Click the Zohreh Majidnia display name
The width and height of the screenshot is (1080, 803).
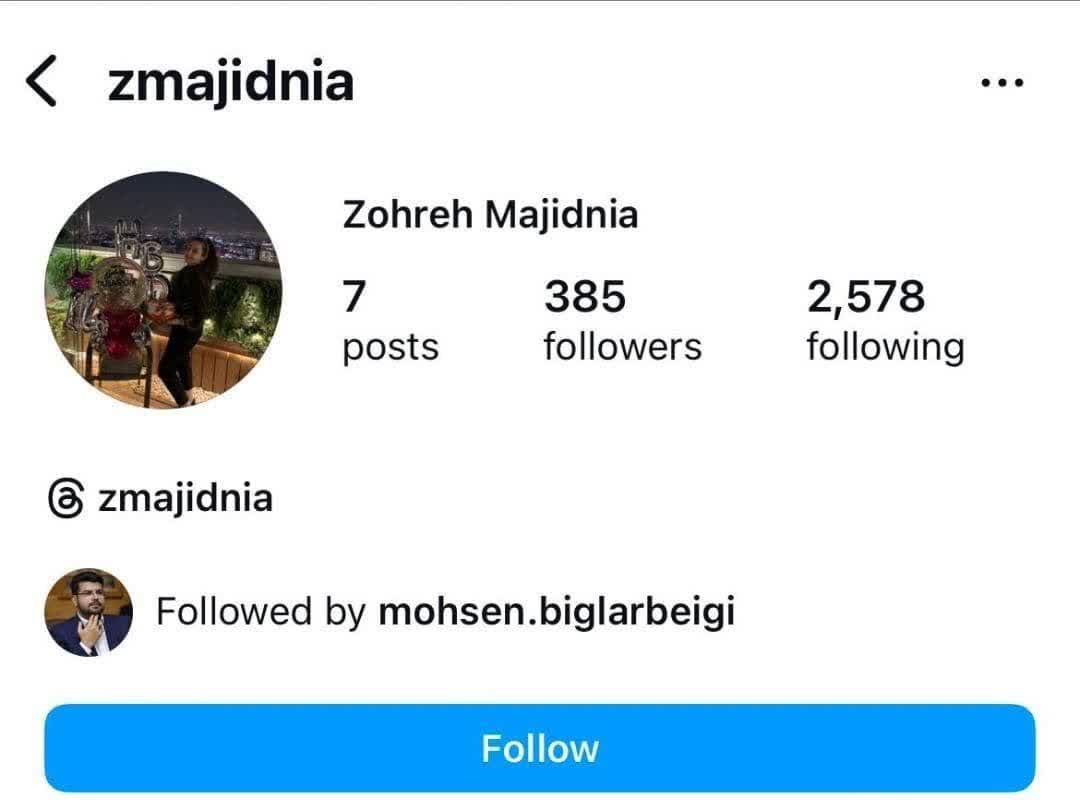(490, 214)
